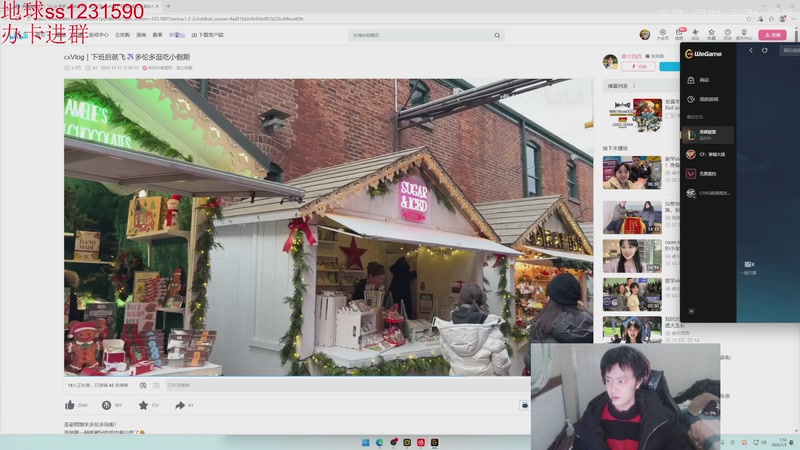Click the mini robot assistant icon at right
The image size is (800, 450).
coord(524,405)
